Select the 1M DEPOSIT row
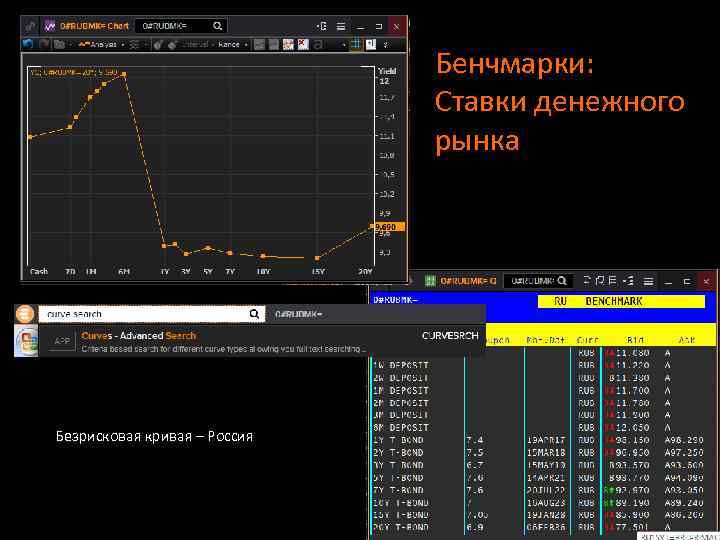 543,391
